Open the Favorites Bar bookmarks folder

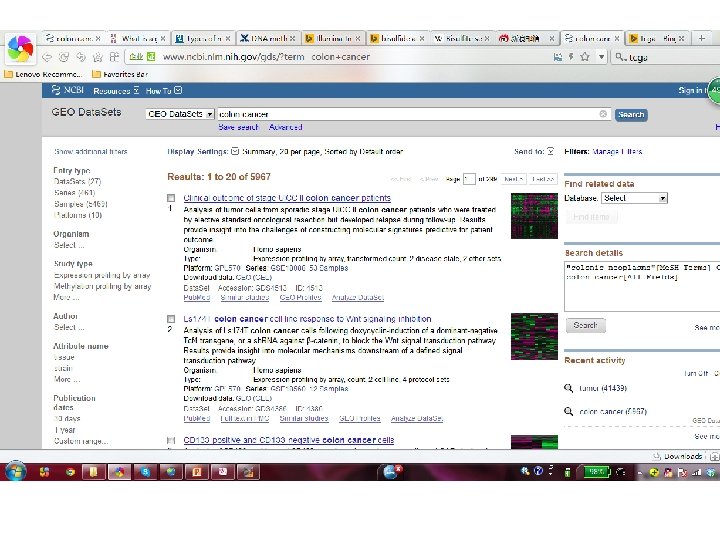pos(120,74)
